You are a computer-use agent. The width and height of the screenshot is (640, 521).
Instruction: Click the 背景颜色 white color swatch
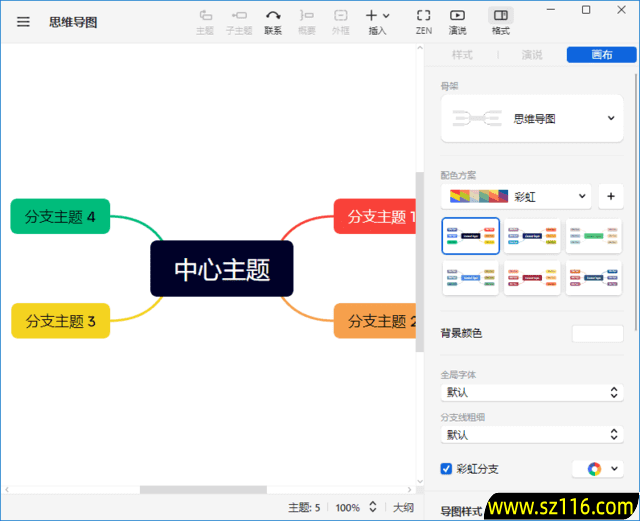click(x=597, y=333)
